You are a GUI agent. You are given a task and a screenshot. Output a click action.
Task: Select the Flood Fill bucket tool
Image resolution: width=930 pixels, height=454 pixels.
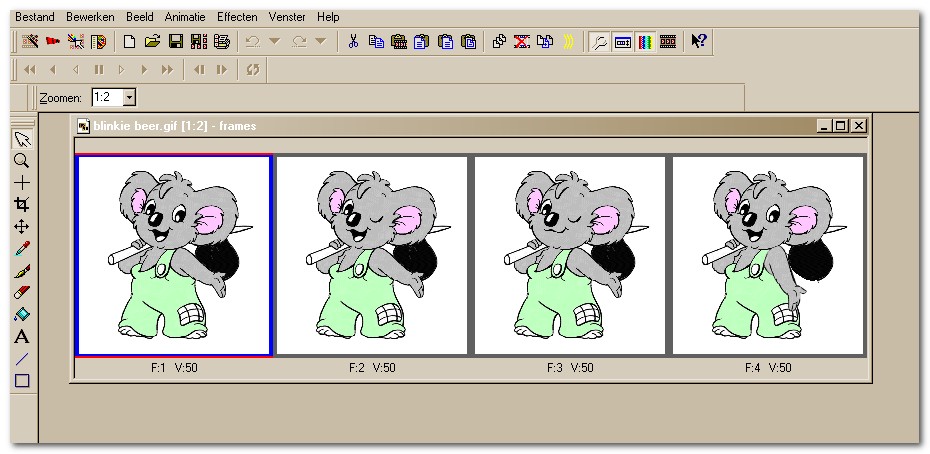22,315
